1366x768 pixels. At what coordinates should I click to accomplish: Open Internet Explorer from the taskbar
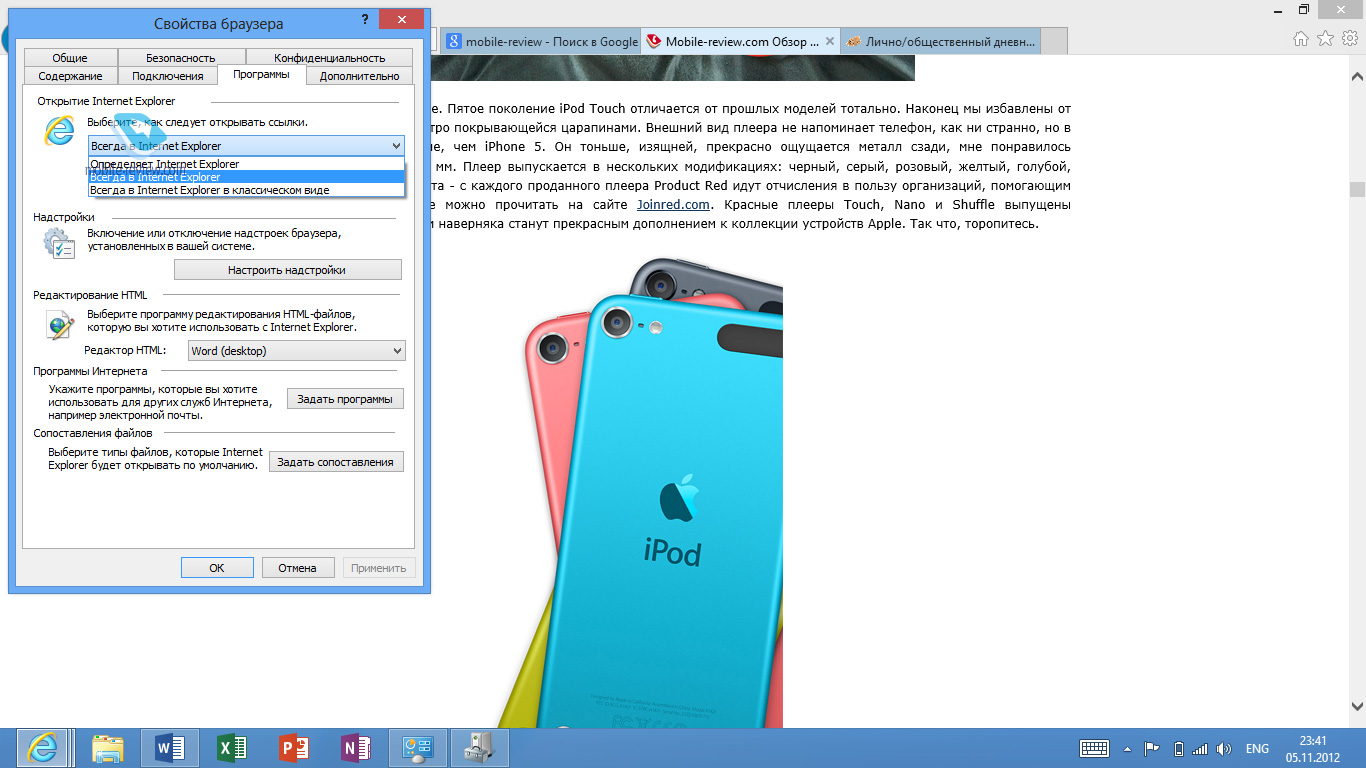coord(42,748)
